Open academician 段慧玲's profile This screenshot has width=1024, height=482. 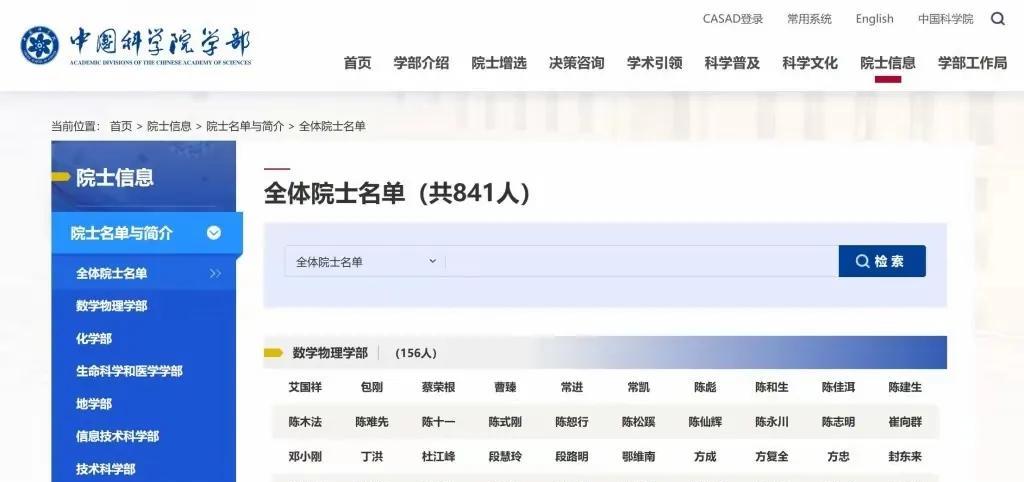click(505, 457)
